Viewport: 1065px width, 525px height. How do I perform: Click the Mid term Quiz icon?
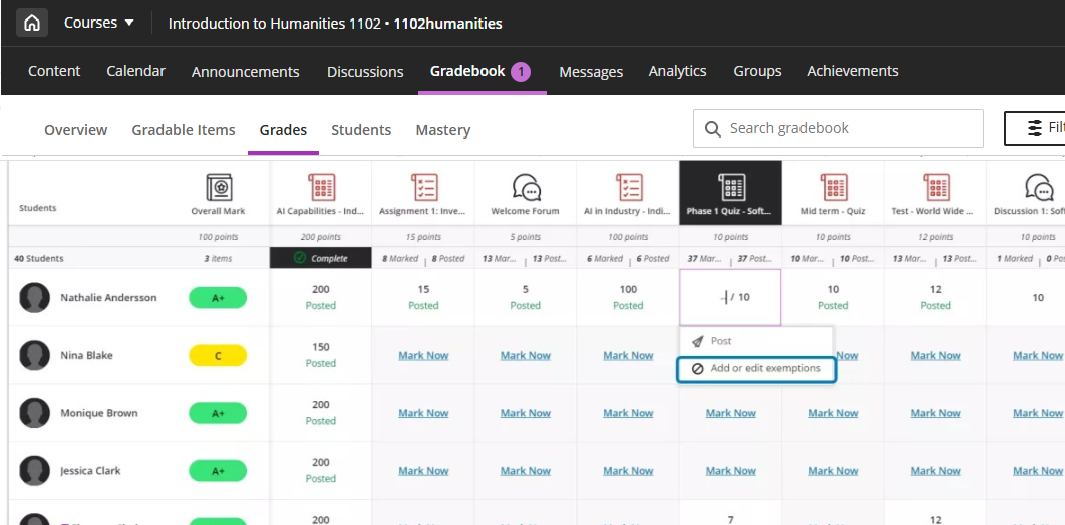click(x=833, y=187)
